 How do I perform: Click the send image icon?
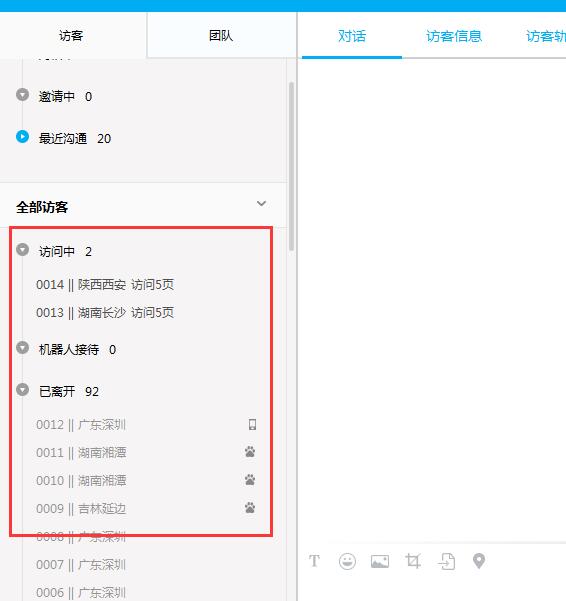tap(380, 562)
